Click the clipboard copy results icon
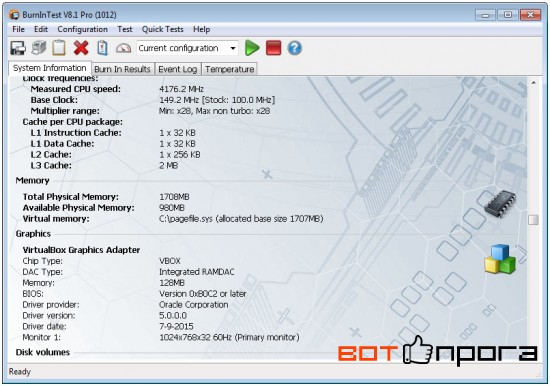550x386 pixels. click(59, 48)
